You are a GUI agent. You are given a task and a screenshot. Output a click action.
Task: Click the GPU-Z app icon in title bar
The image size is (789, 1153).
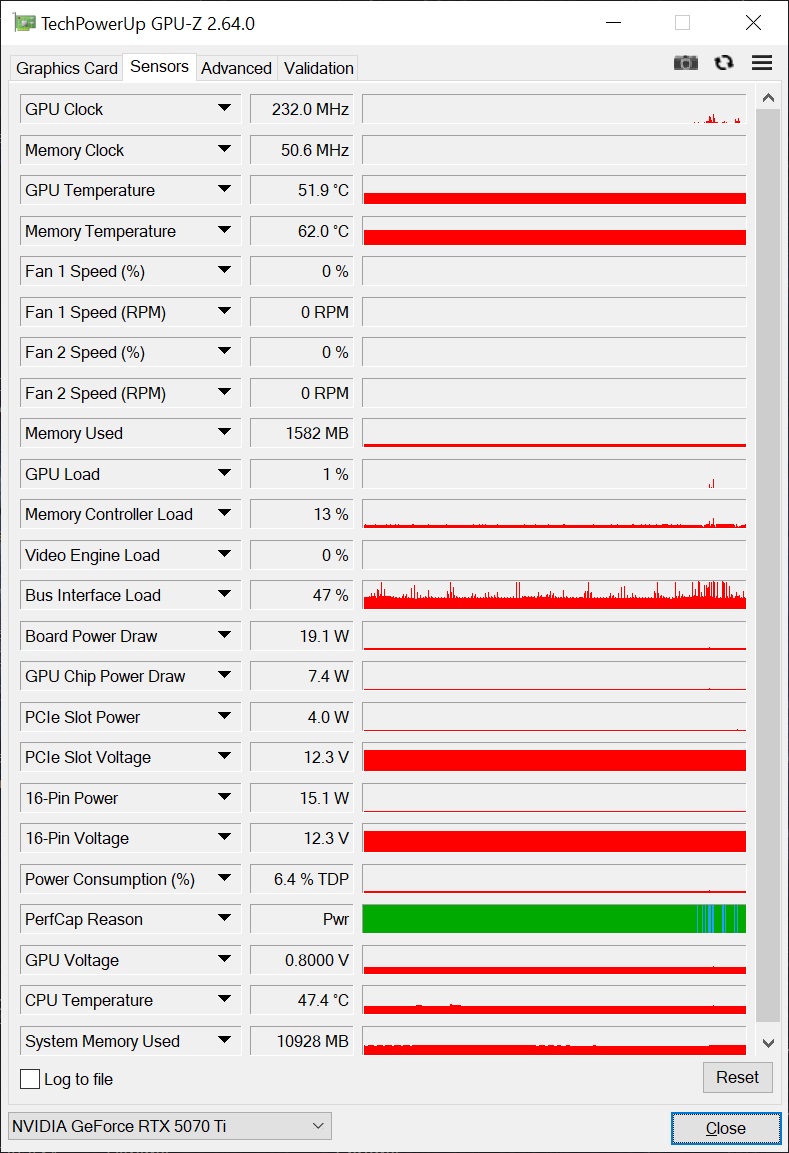pos(25,24)
